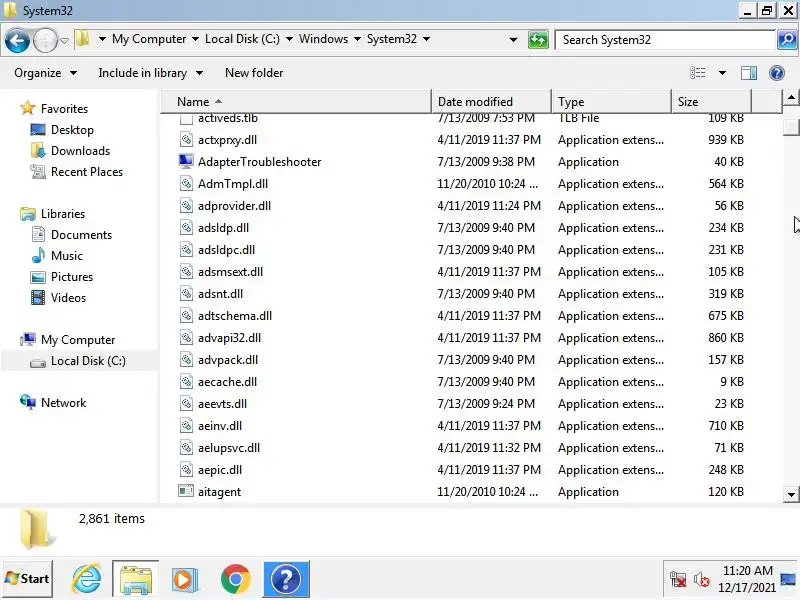Image resolution: width=800 pixels, height=600 pixels.
Task: Open the Pictures library
Action: (72, 277)
